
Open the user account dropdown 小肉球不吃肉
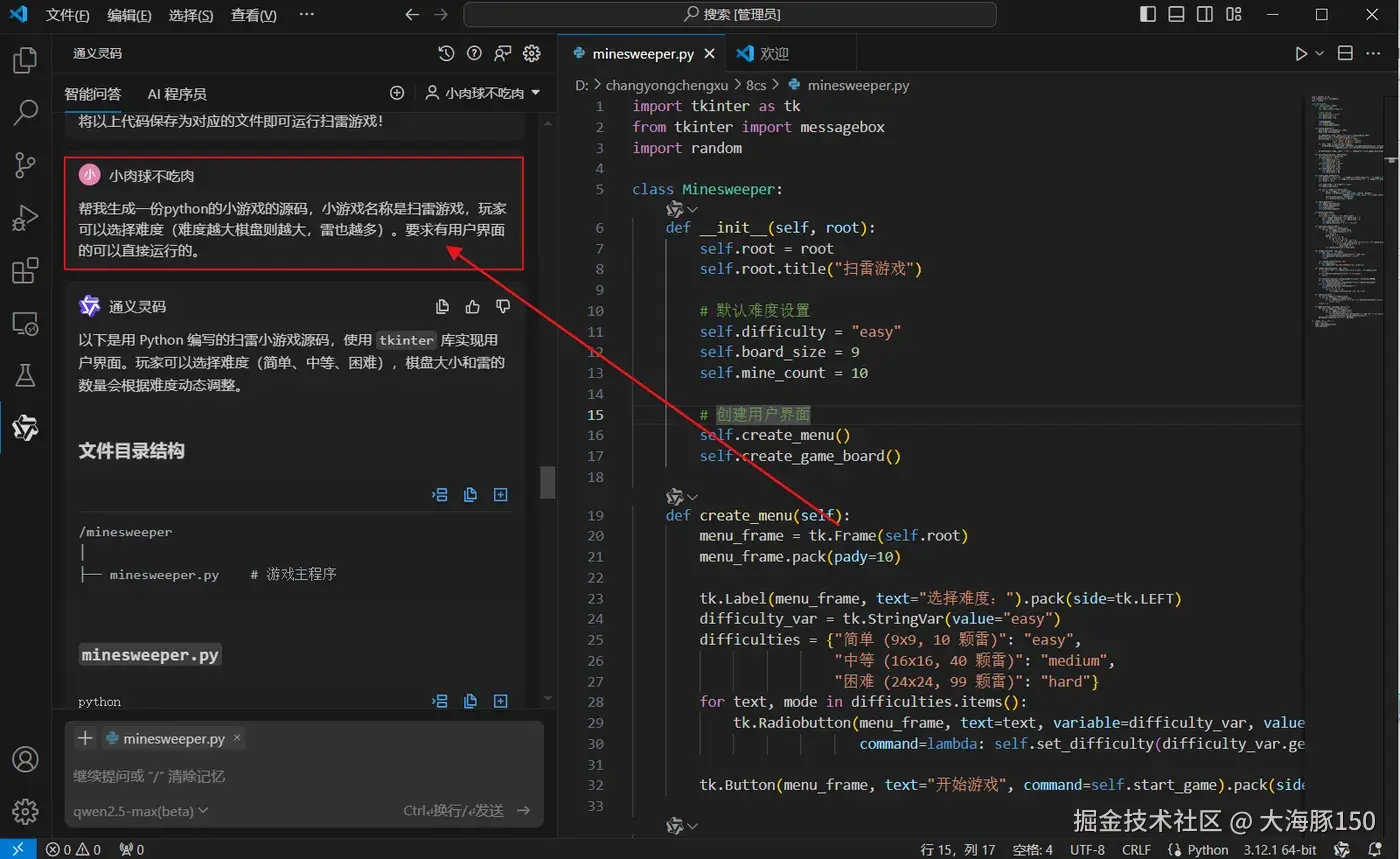click(483, 93)
